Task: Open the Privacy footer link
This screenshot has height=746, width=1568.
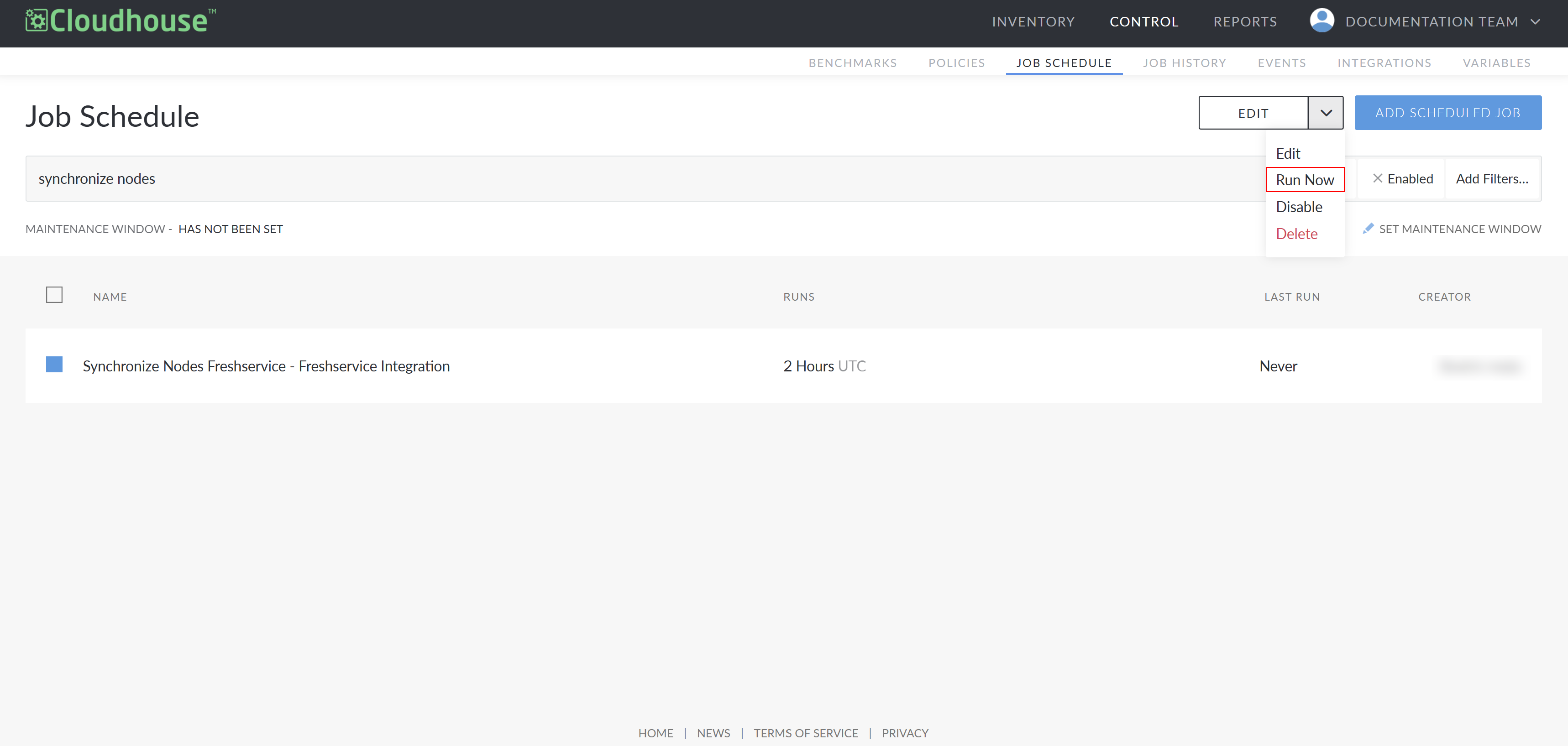Action: [905, 733]
